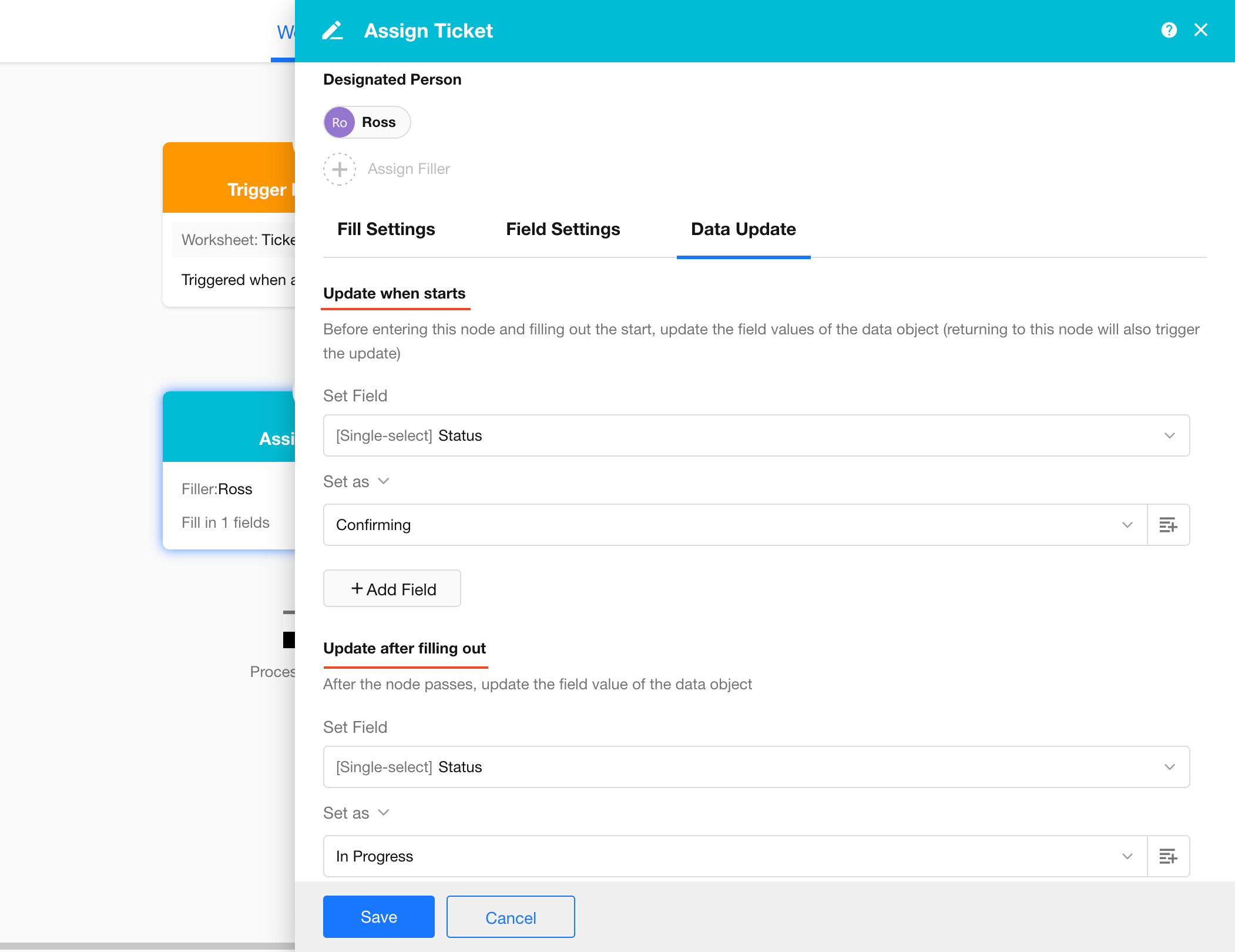Open field value picker beside In Progress

1168,856
